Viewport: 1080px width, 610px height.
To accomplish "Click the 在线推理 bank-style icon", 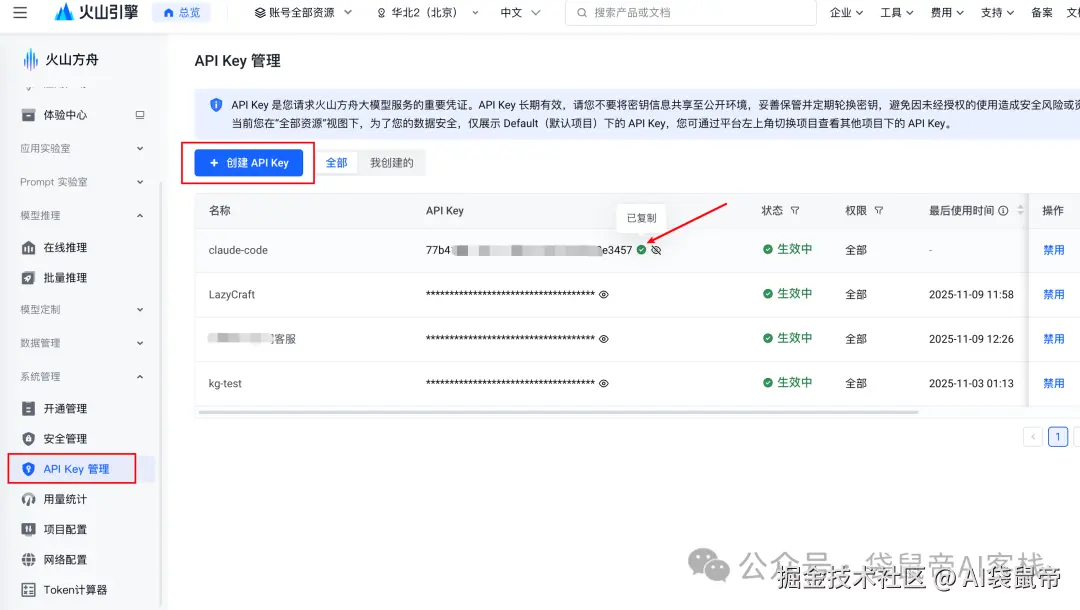I will [28, 247].
